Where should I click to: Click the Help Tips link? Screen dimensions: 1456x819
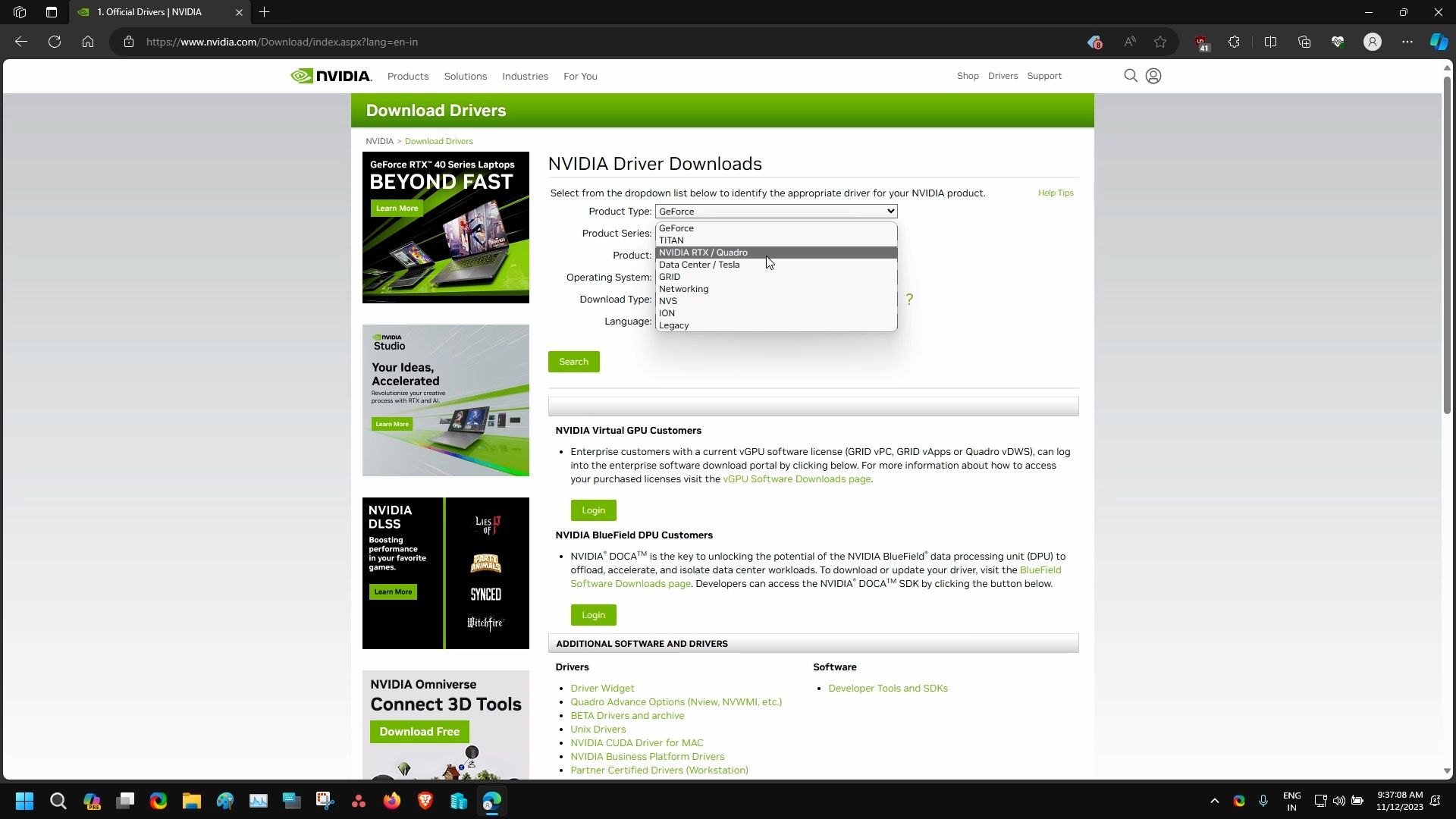point(1055,193)
